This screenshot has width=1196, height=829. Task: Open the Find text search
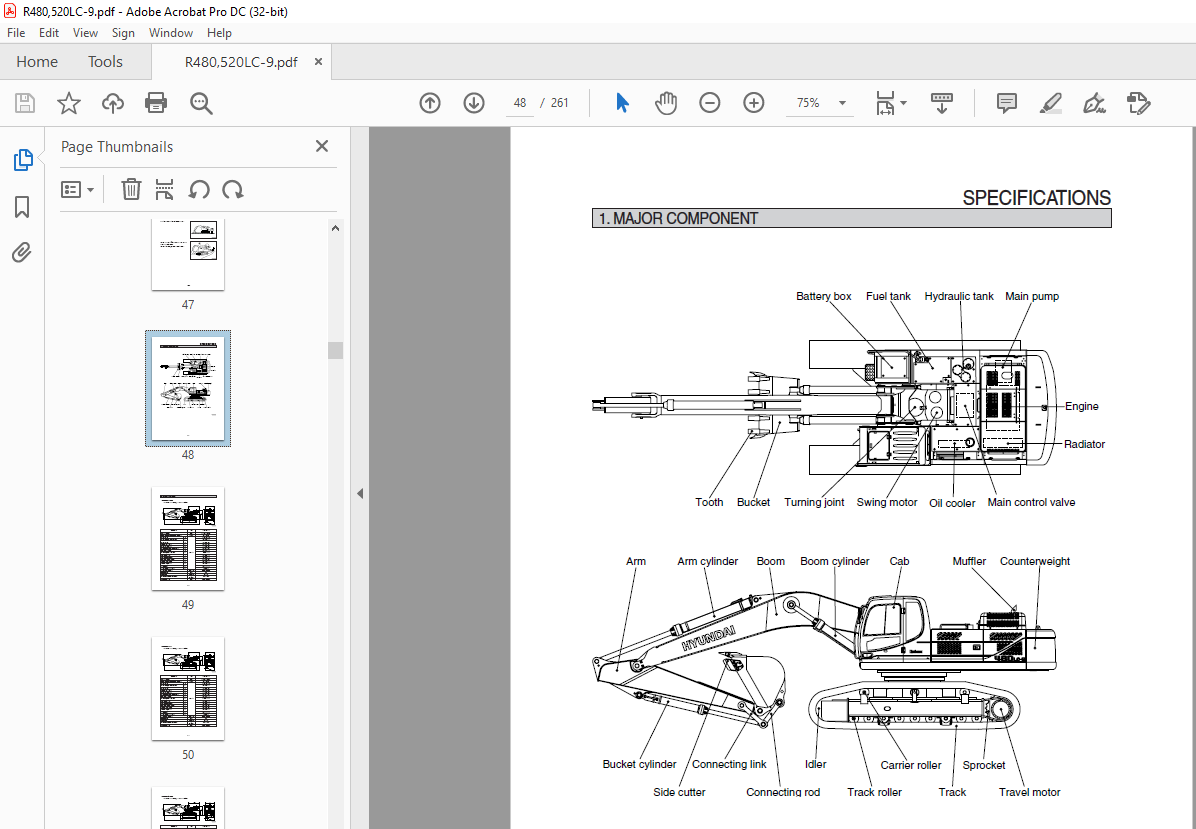pyautogui.click(x=201, y=103)
